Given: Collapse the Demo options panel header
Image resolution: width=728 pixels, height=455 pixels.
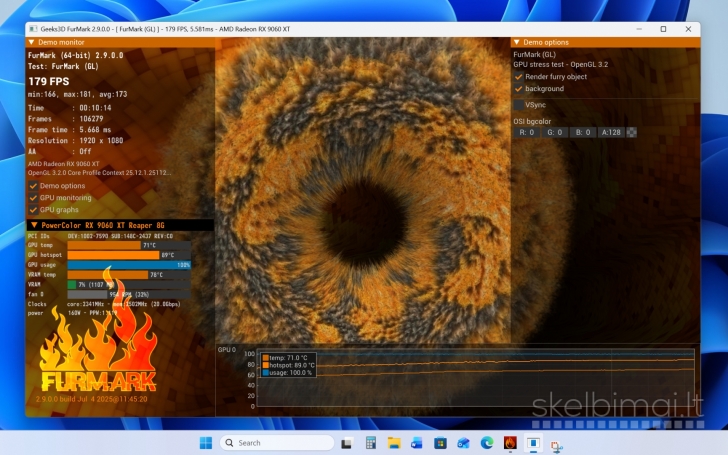Looking at the screenshot, I should [x=517, y=42].
